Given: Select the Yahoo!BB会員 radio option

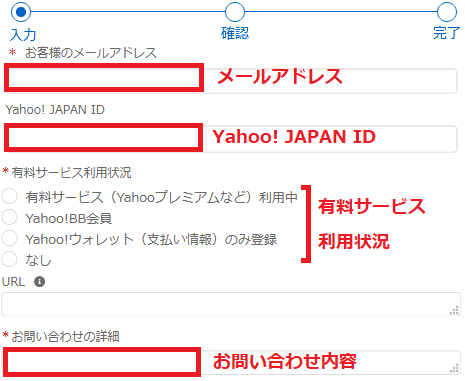Looking at the screenshot, I should point(9,217).
